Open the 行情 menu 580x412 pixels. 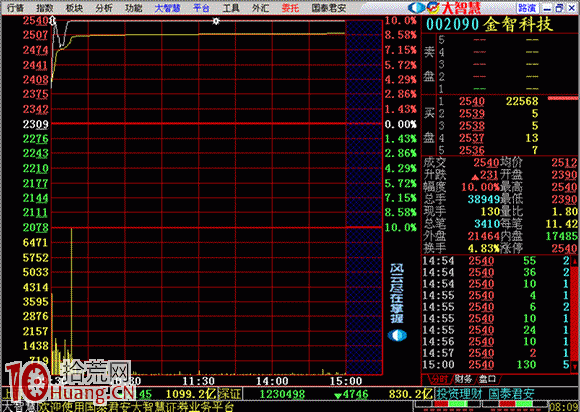click(x=15, y=8)
